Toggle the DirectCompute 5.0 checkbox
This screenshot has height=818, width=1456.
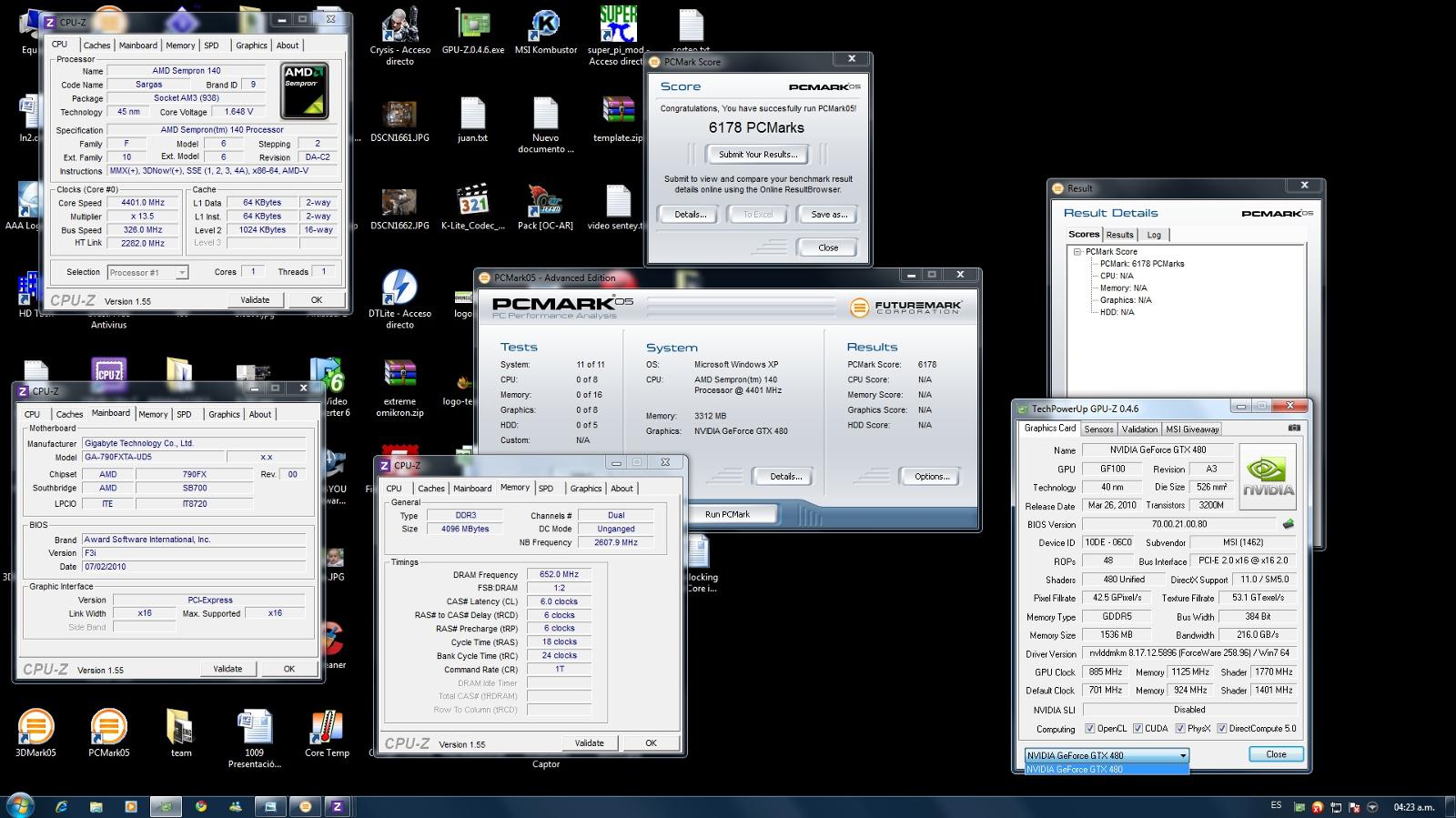point(1222,729)
